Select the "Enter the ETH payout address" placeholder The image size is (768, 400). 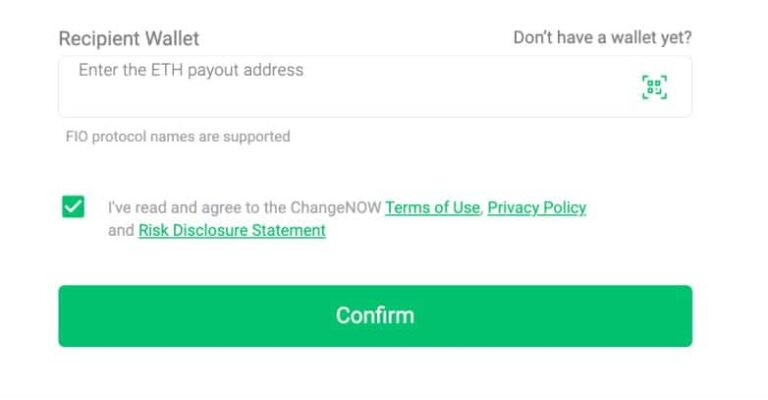(x=191, y=70)
